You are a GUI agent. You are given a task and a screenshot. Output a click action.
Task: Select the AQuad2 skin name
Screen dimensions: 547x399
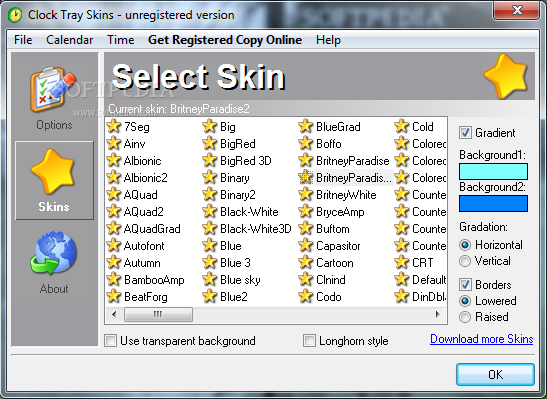tap(143, 212)
